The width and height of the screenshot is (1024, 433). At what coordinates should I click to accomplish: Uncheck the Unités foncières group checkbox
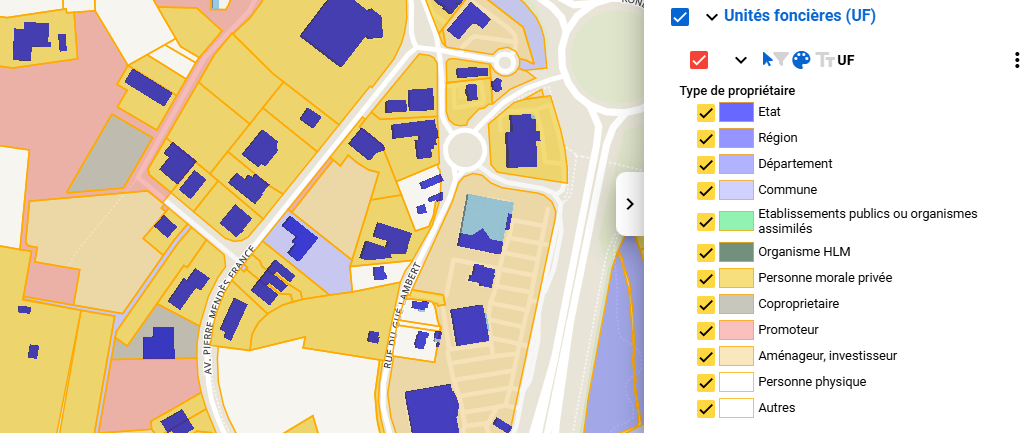[681, 17]
